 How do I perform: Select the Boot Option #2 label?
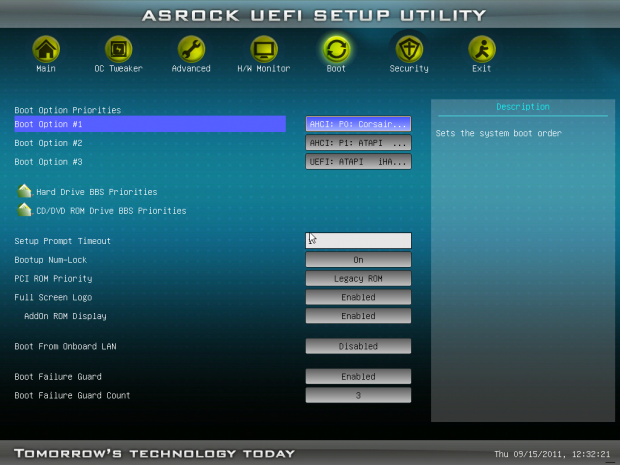48,143
